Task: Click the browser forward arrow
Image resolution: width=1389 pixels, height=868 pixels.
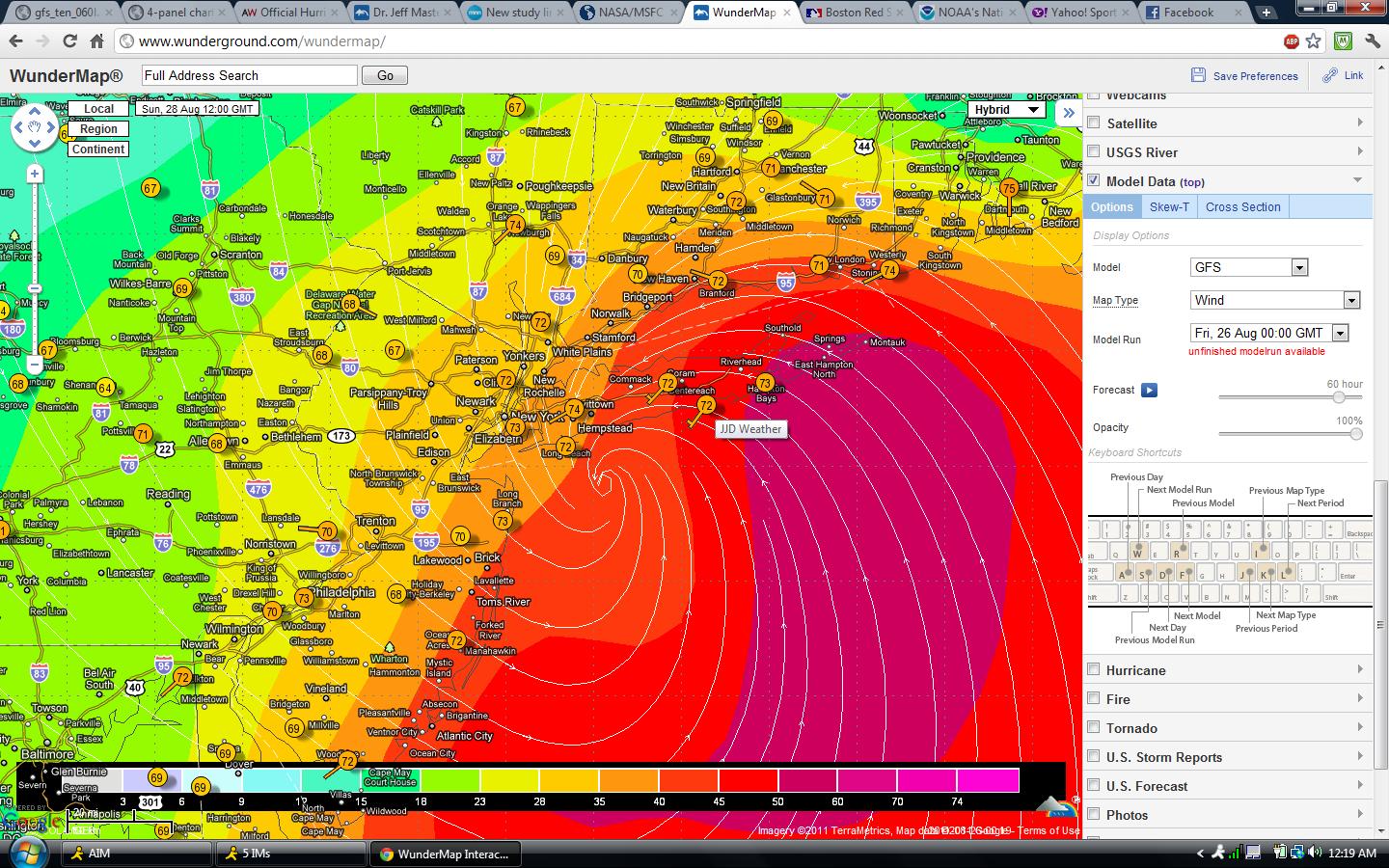Action: 42,41
